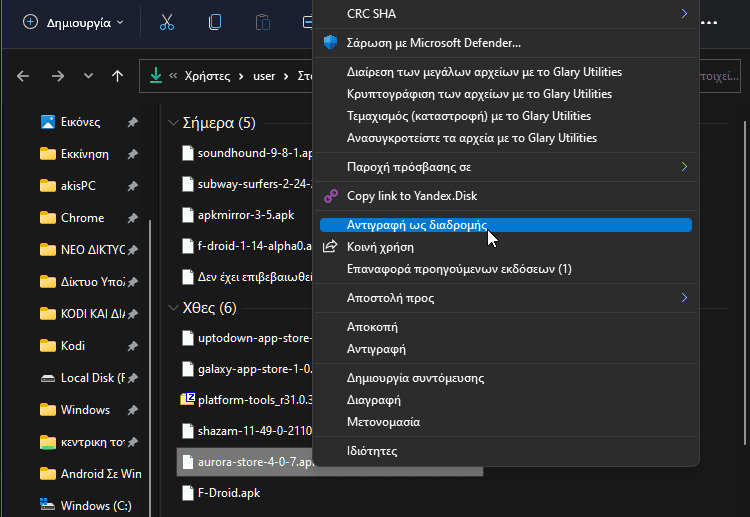Select f-droid-1-14-alpha0 file

coord(247,246)
